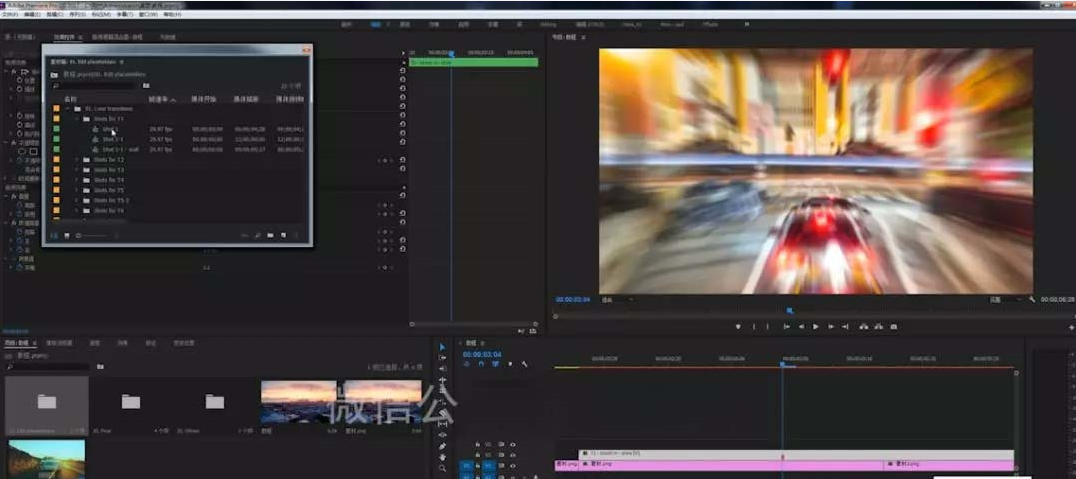1076x479 pixels.
Task: Click Find icon in floating bin window footer
Action: pyautogui.click(x=257, y=235)
